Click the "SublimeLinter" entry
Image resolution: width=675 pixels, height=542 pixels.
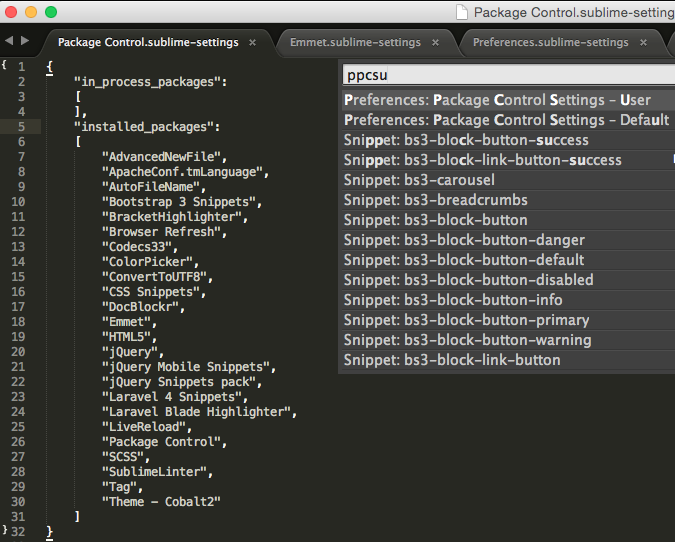pyautogui.click(x=158, y=472)
